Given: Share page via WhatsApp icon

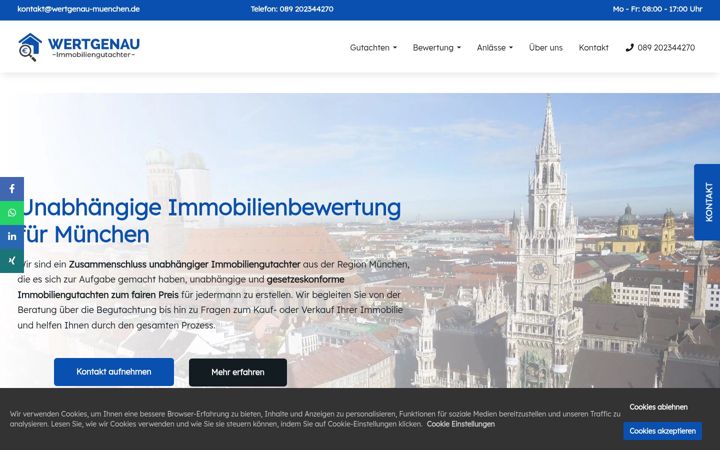Looking at the screenshot, I should (x=12, y=213).
